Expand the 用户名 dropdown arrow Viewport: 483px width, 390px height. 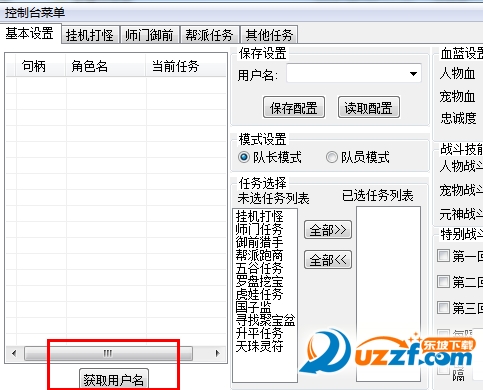(413, 74)
